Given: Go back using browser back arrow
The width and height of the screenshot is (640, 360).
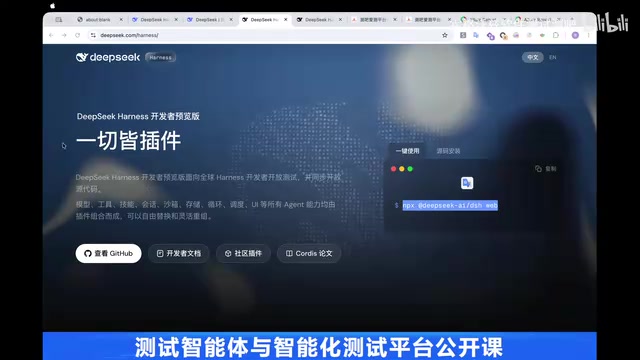Looking at the screenshot, I should click(51, 36).
